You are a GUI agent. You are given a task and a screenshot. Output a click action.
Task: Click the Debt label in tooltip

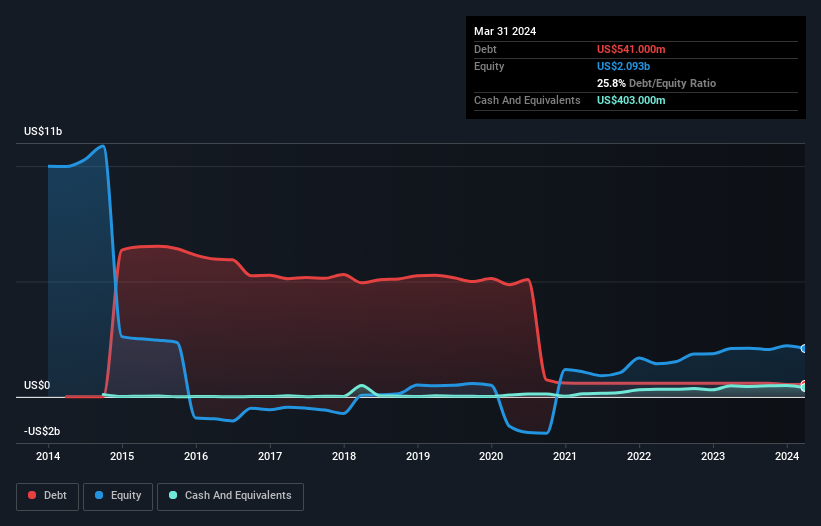[485, 49]
